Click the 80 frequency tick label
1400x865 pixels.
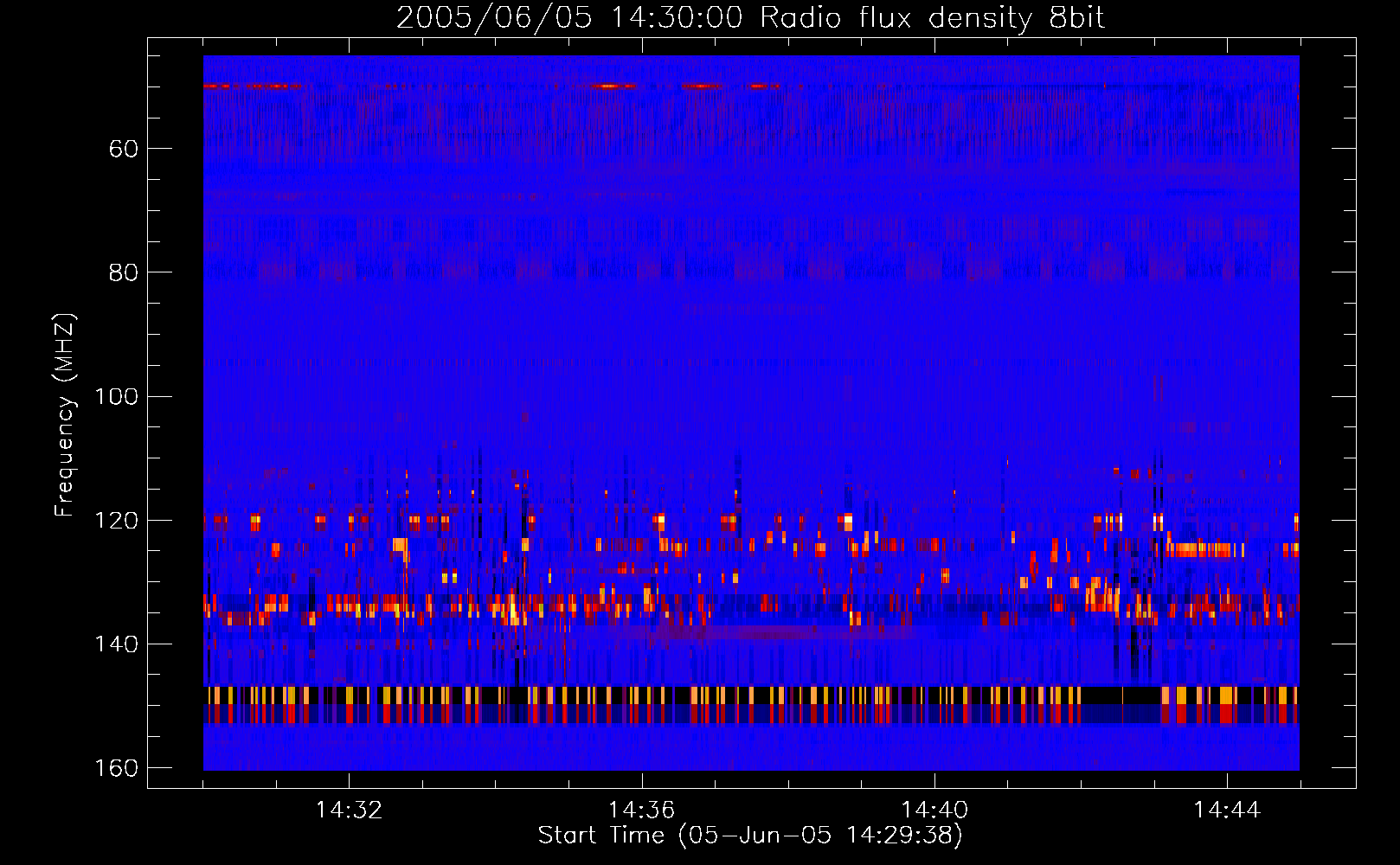pos(123,272)
